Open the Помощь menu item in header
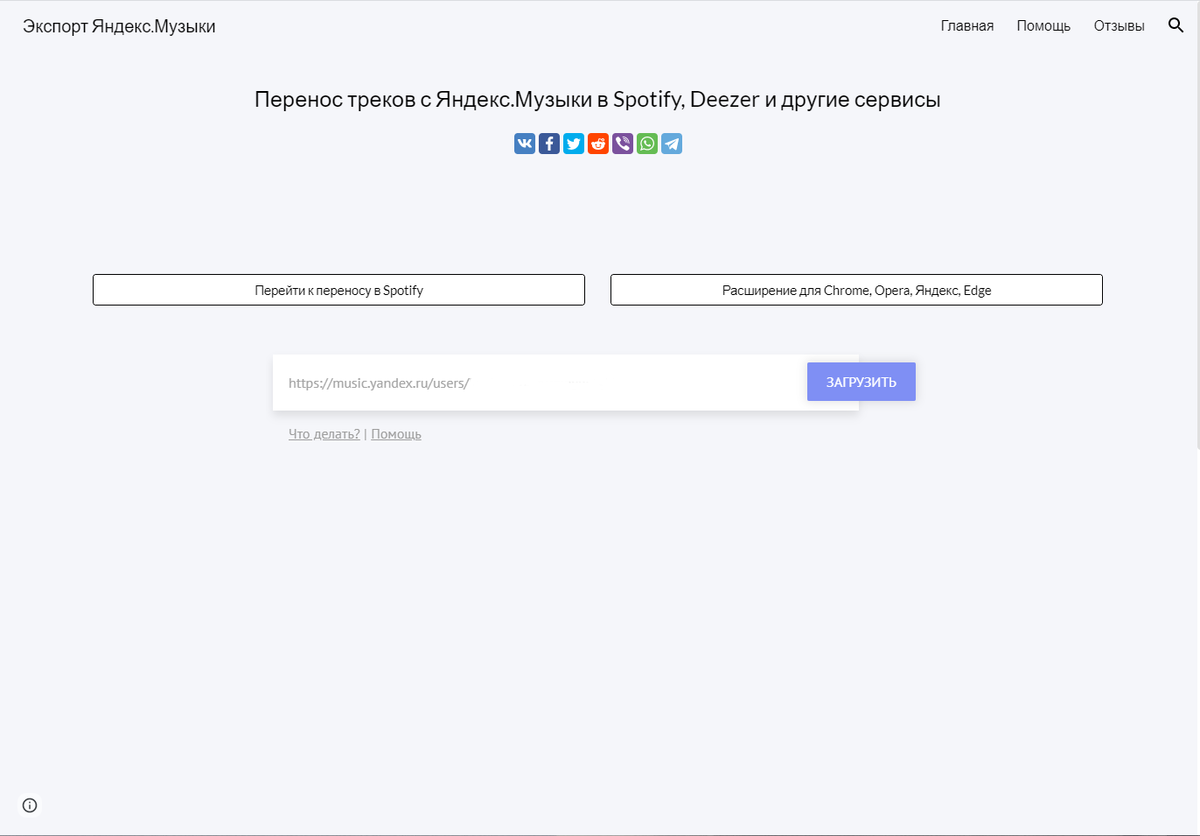 [x=1043, y=26]
